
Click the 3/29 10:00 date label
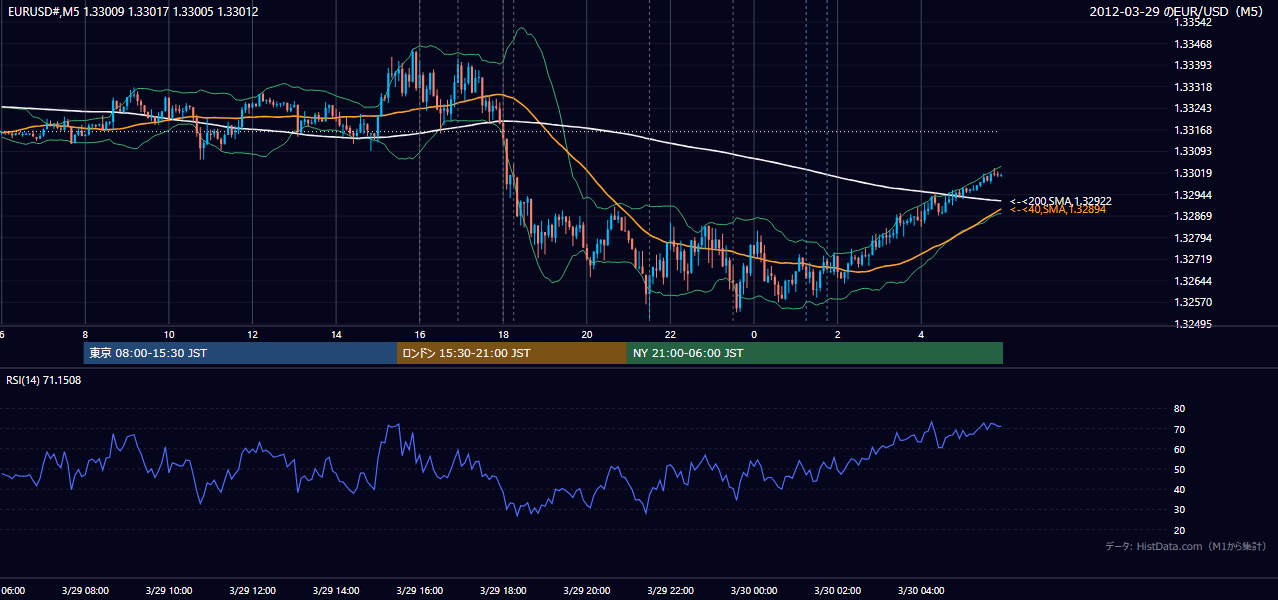click(169, 590)
